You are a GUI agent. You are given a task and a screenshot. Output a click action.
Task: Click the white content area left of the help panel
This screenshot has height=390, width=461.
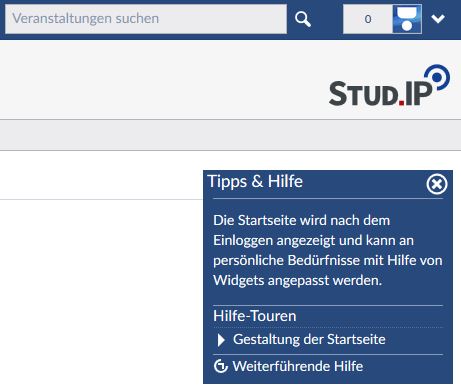[101, 293]
